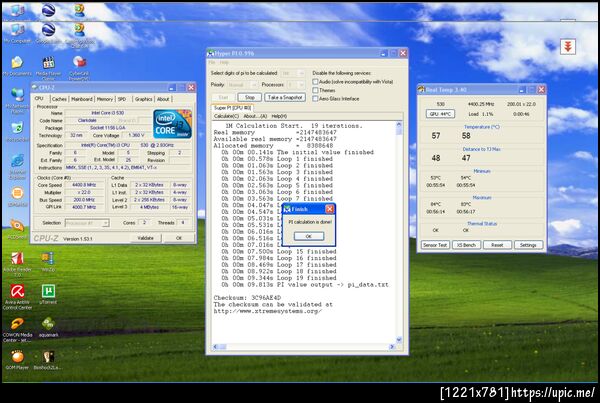This screenshot has height=403, width=600.
Task: Open My Computer desktop icon
Action: tap(17, 32)
